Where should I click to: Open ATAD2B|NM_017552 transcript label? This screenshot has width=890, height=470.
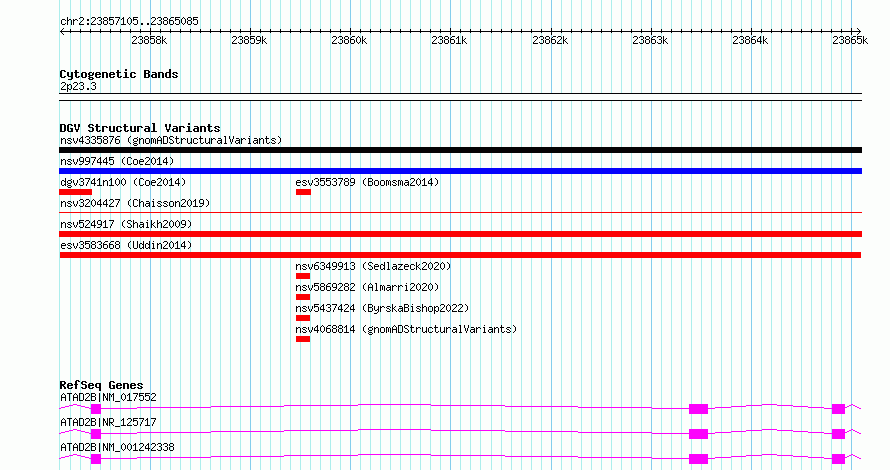pos(108,397)
